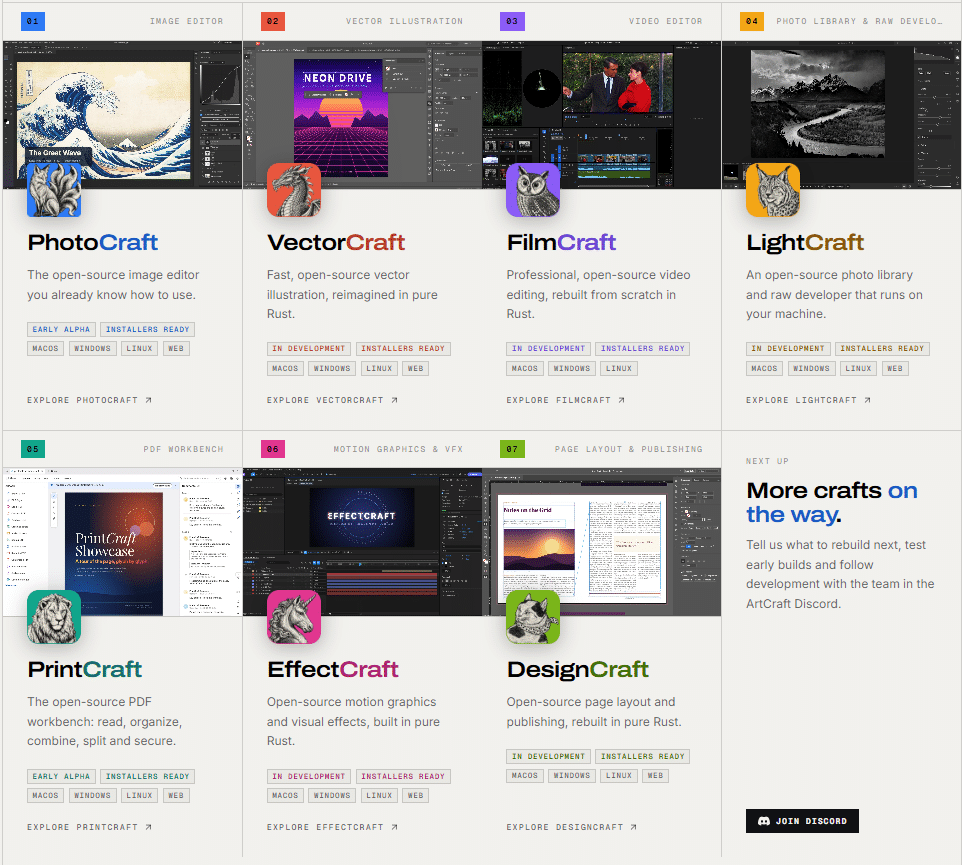This screenshot has height=865, width=962.
Task: Click the lime 07 number badge
Action: click(x=512, y=449)
